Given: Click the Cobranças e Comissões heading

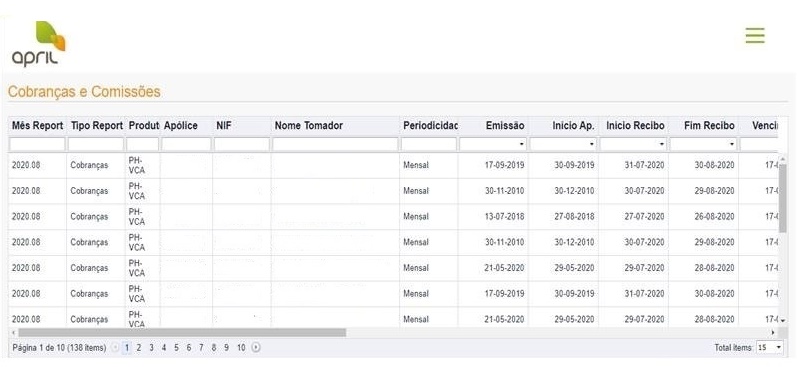Looking at the screenshot, I should tap(84, 92).
